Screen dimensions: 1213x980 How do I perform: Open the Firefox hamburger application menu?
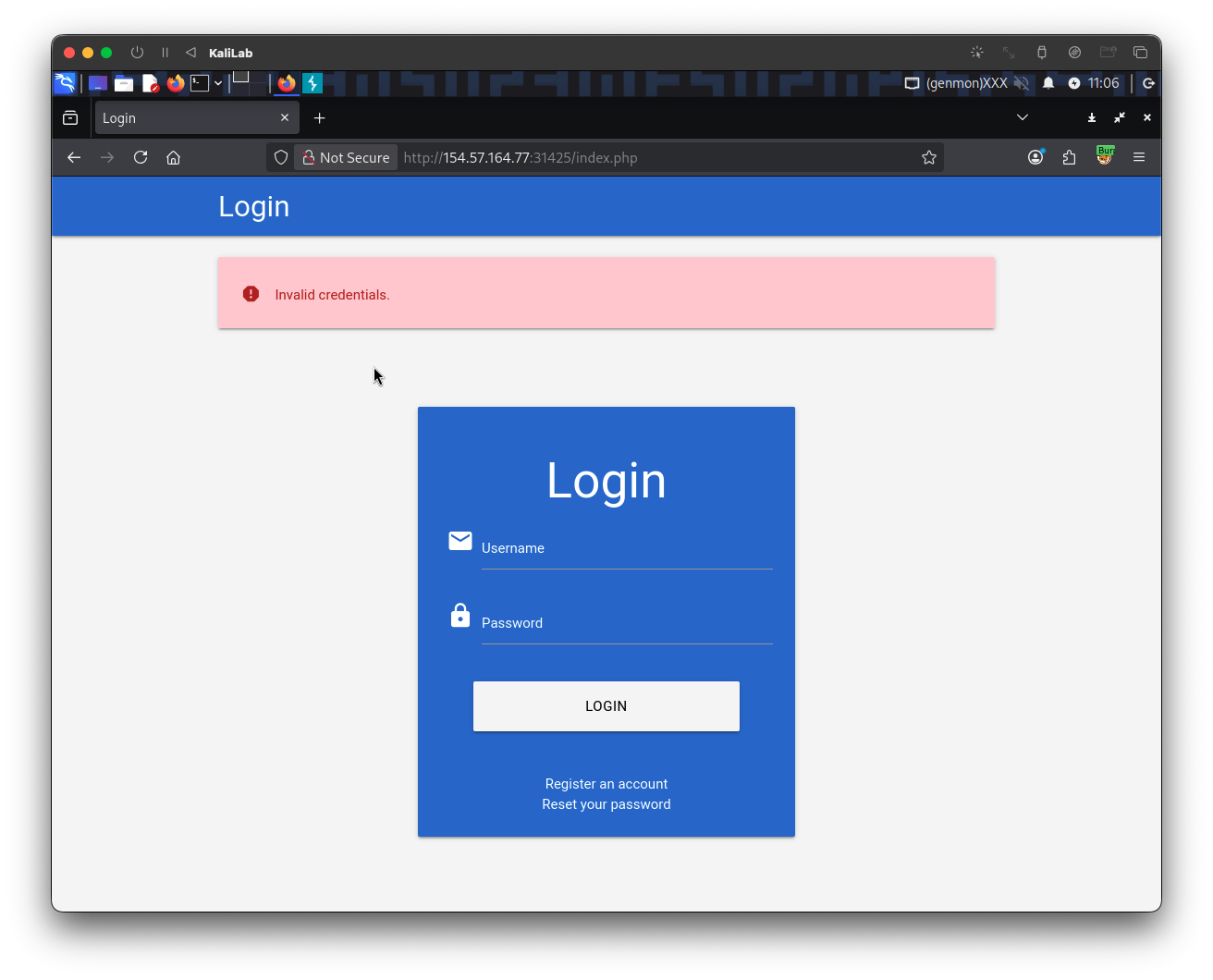click(1139, 157)
